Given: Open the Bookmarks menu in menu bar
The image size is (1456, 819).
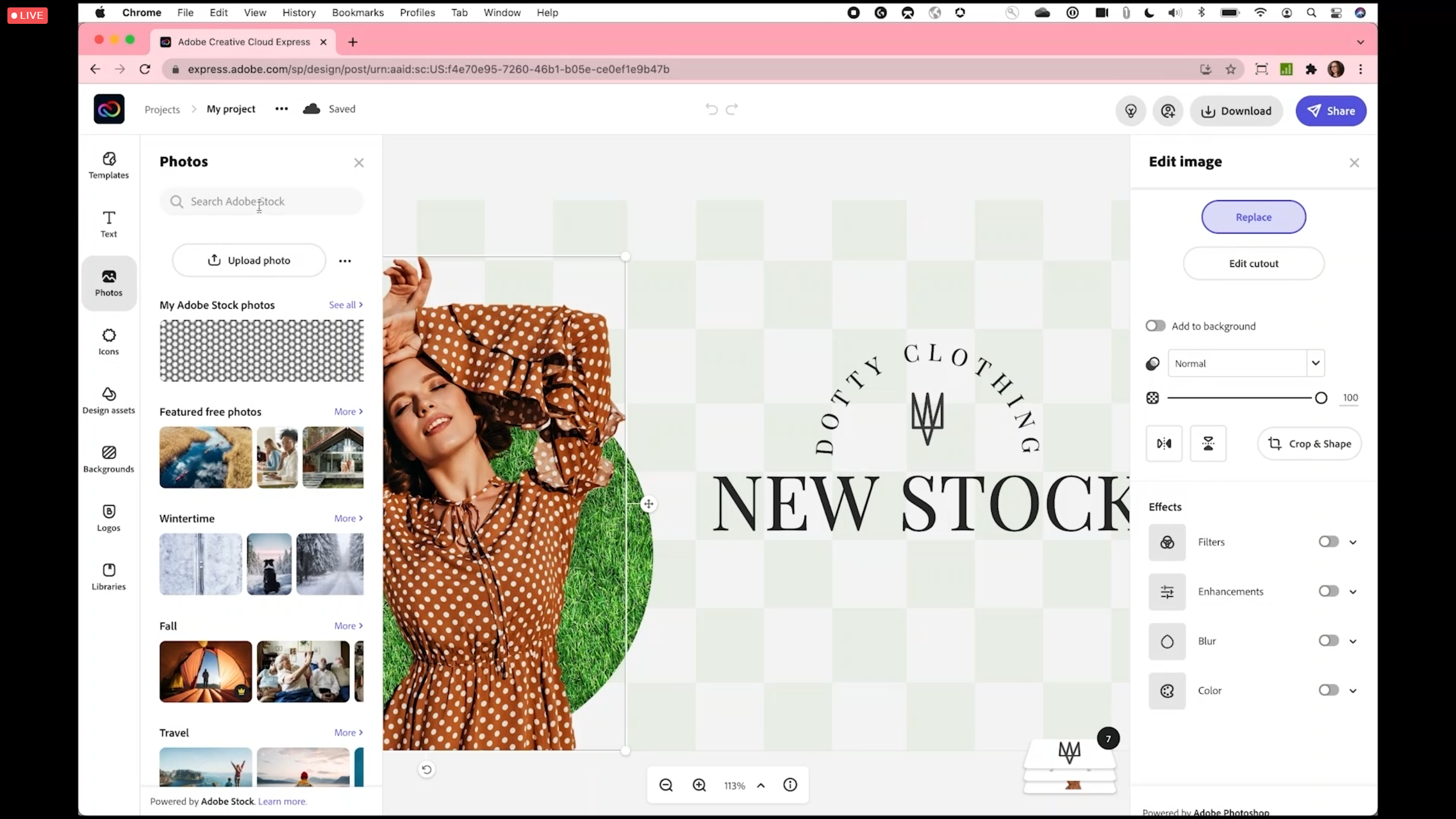Looking at the screenshot, I should (x=358, y=13).
